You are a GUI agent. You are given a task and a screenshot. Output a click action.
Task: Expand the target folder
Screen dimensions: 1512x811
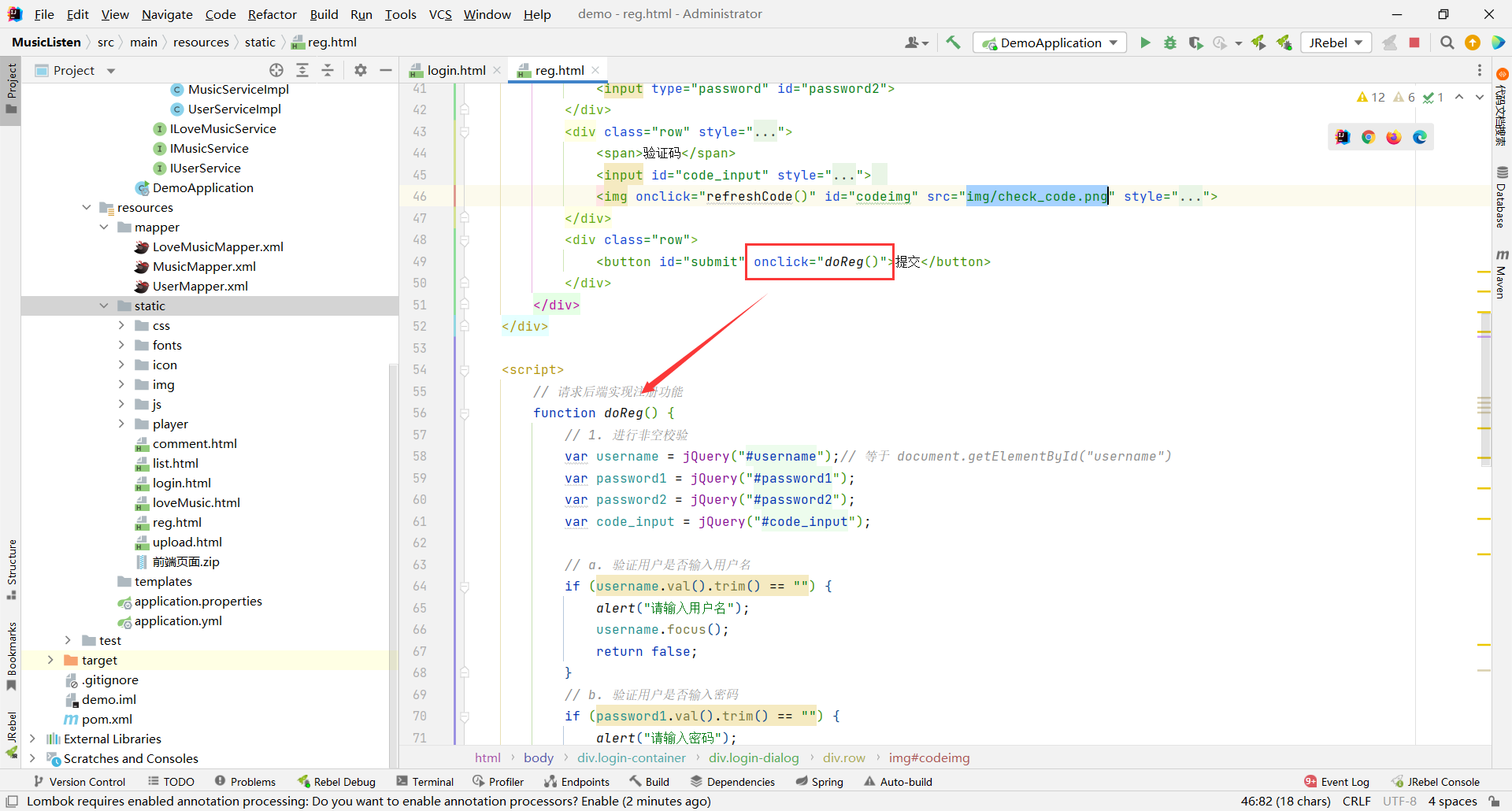pyautogui.click(x=50, y=660)
